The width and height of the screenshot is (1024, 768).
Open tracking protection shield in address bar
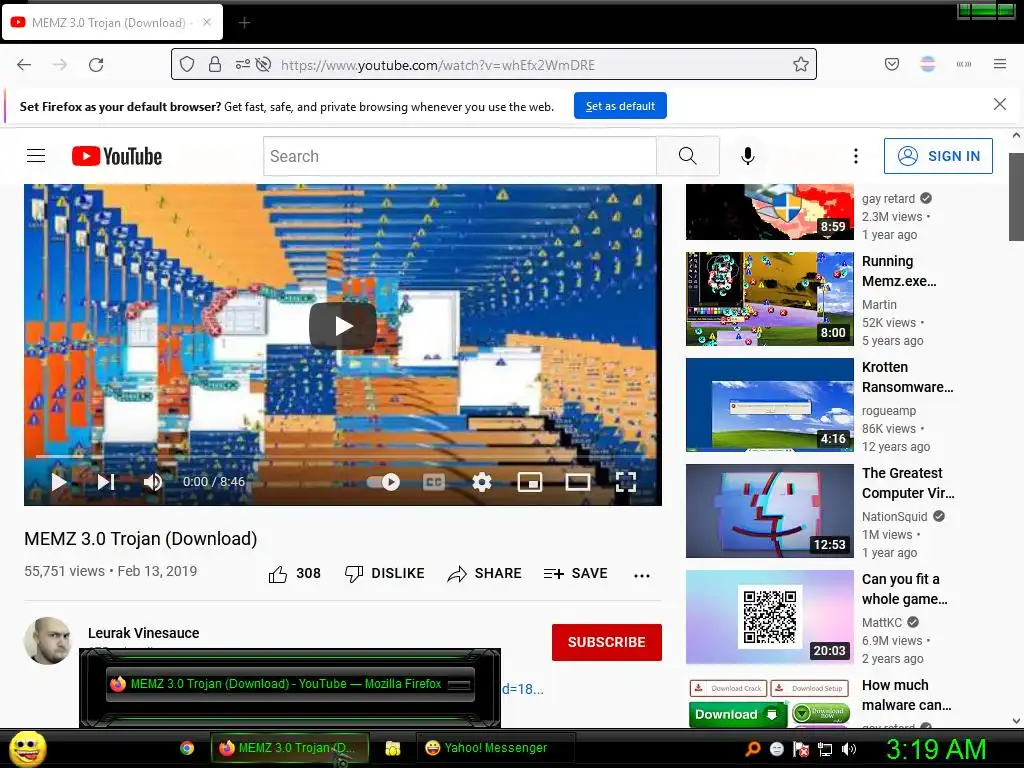tap(187, 64)
